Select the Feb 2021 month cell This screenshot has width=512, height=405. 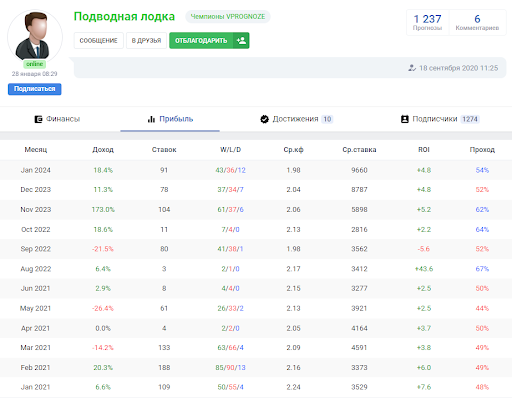coord(36,368)
